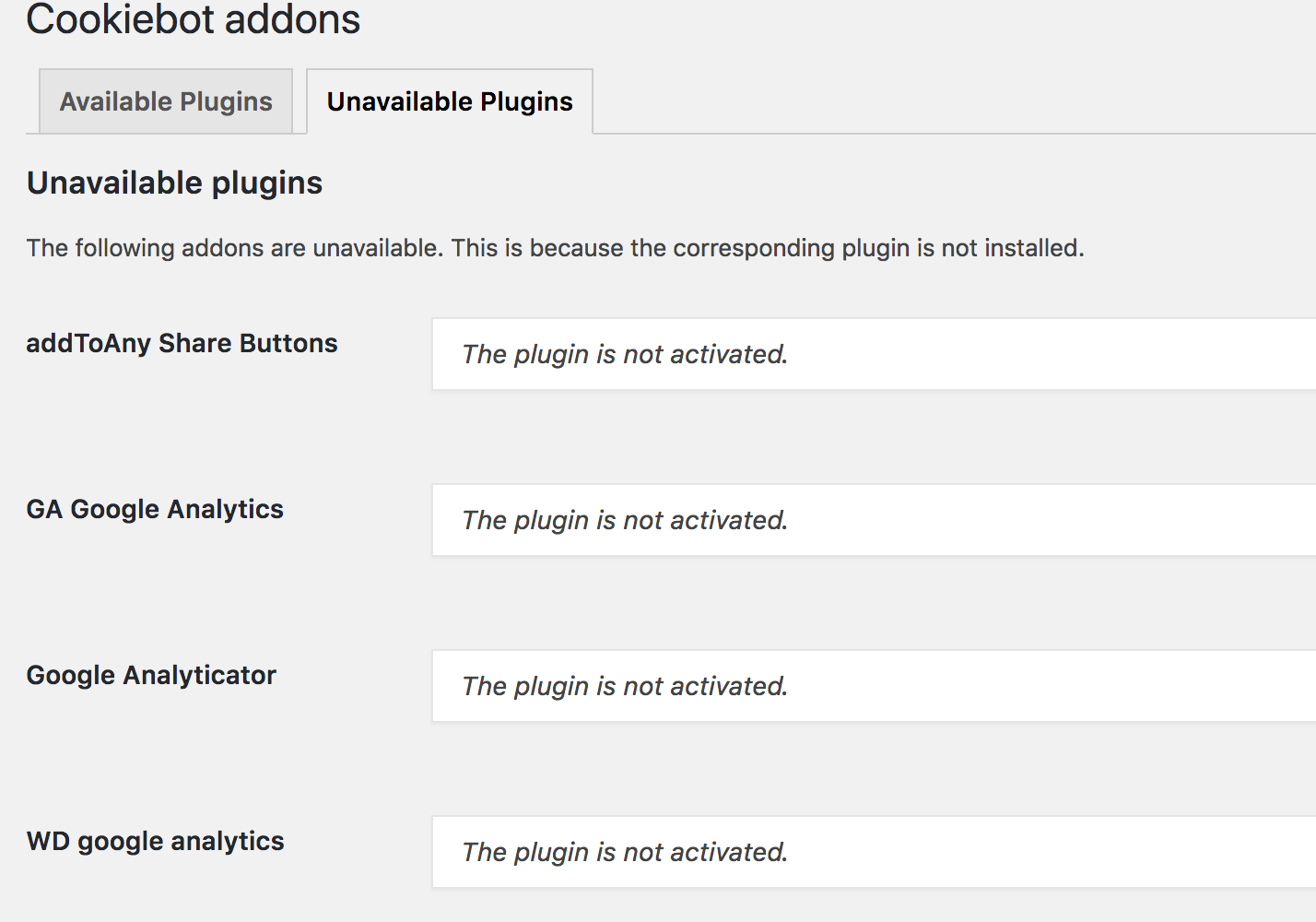
Task: Click the not-activated message text for Google Analyticator
Action: [x=625, y=686]
